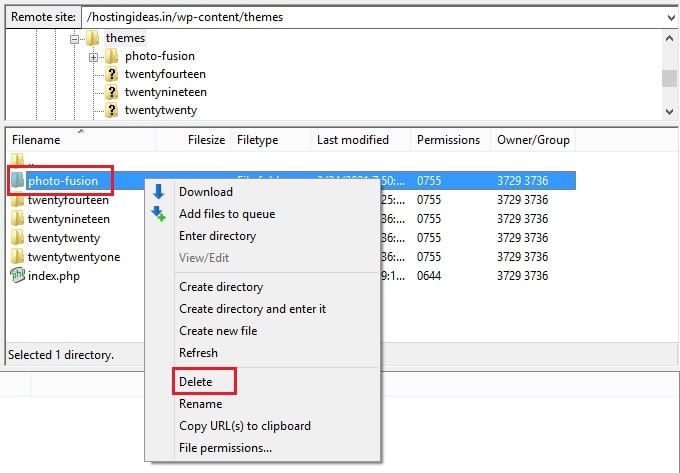This screenshot has height=473, width=680.
Task: Click the Download arrow icon in context menu
Action: 158,192
